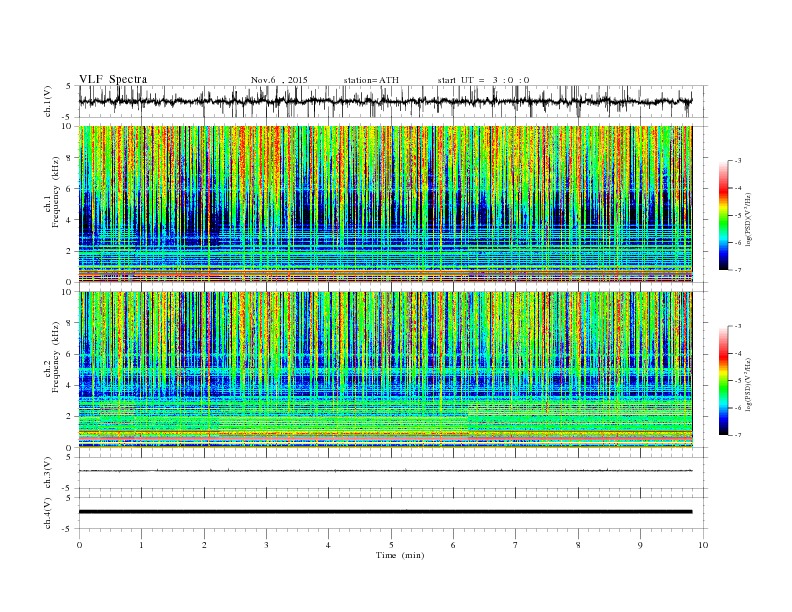Select the ch.1 "Frequency (kHz)" axis label
The height and width of the screenshot is (612, 792).
[56, 192]
